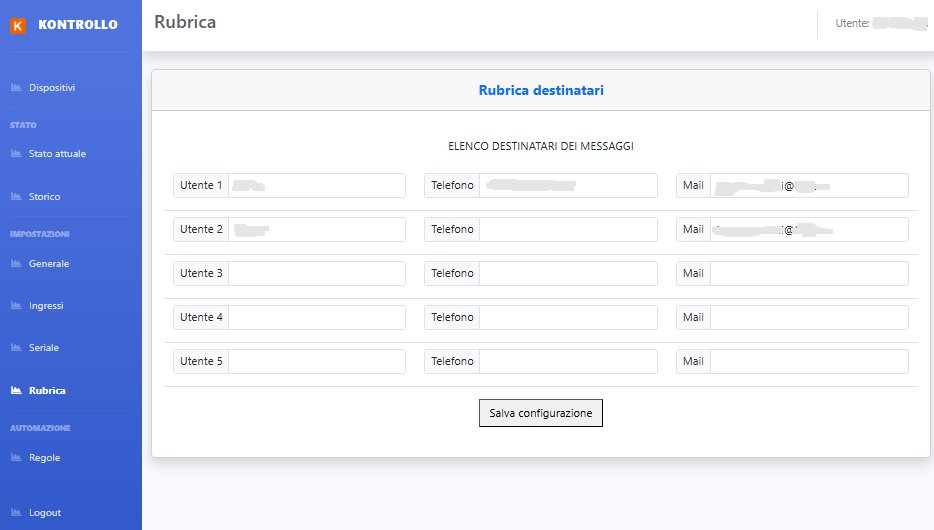
Task: Click the Rubrica page title
Action: tap(185, 22)
